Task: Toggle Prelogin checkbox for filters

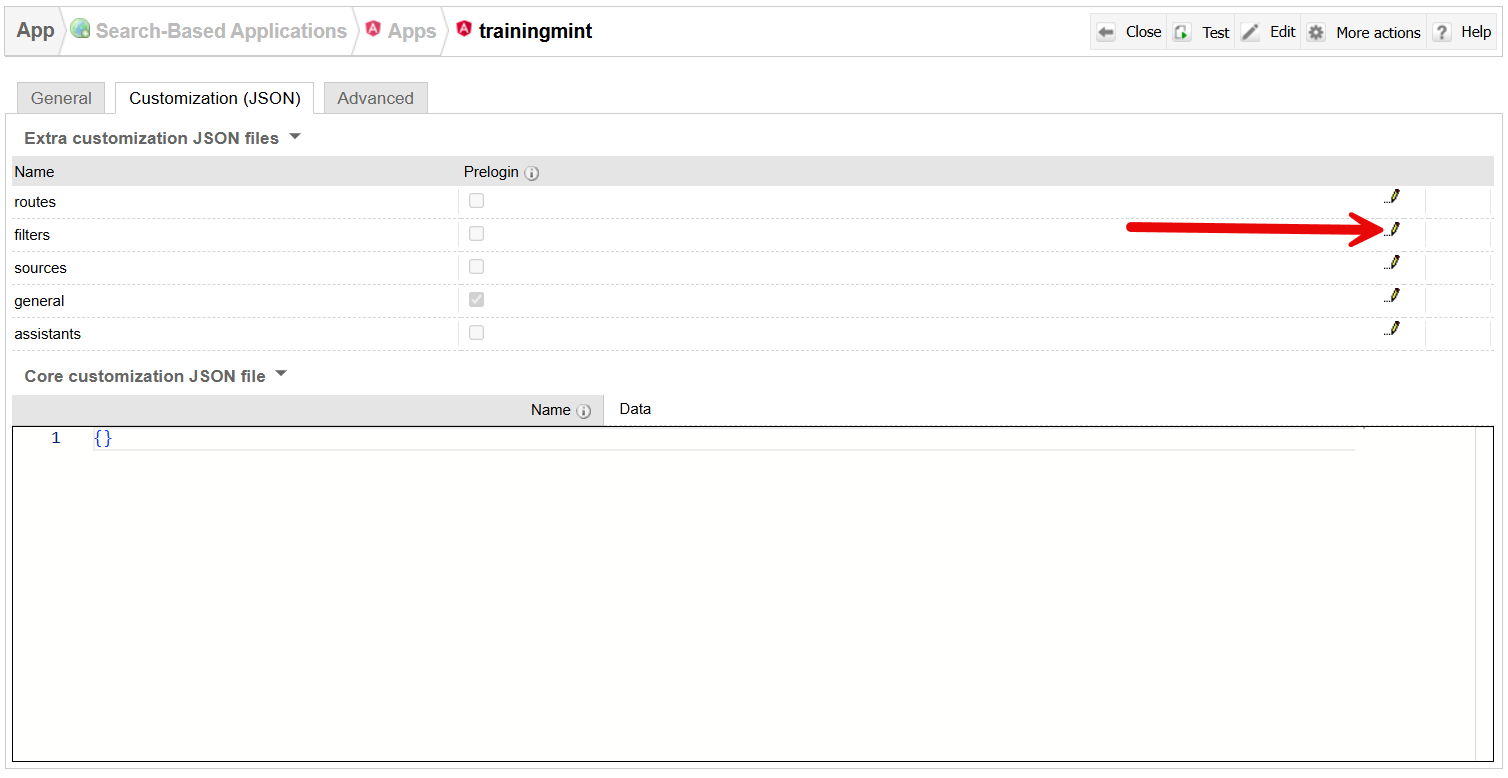Action: (x=477, y=234)
